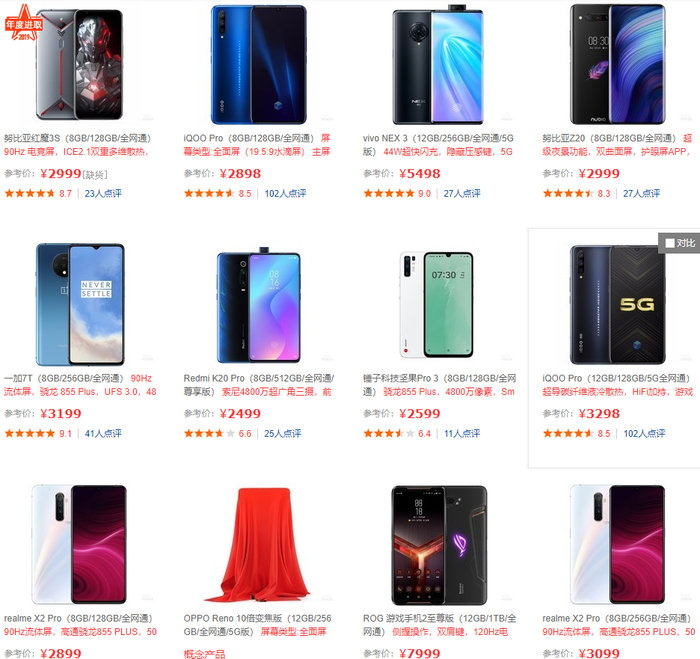Open the blue iQOO Pro 8GB product image
Screen dimensions: 700x659
click(258, 64)
